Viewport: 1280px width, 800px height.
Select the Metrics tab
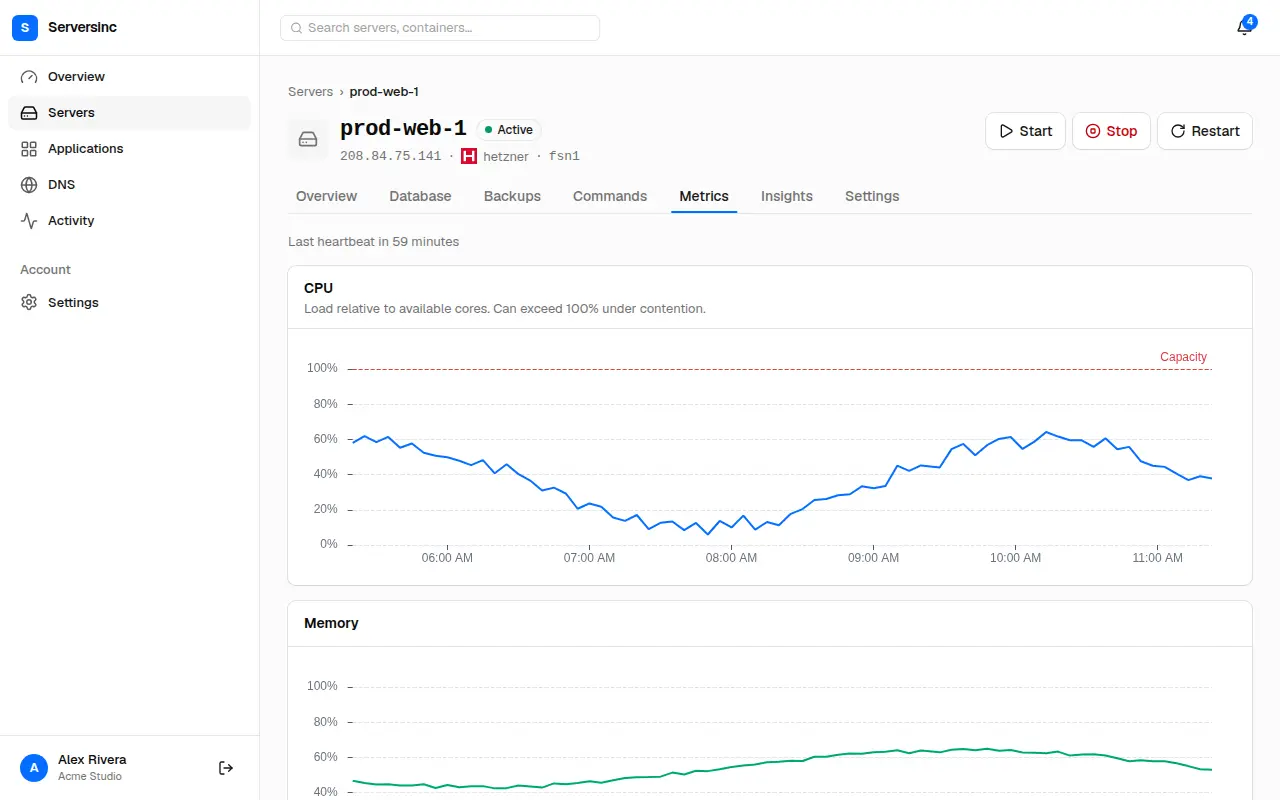[x=704, y=196]
